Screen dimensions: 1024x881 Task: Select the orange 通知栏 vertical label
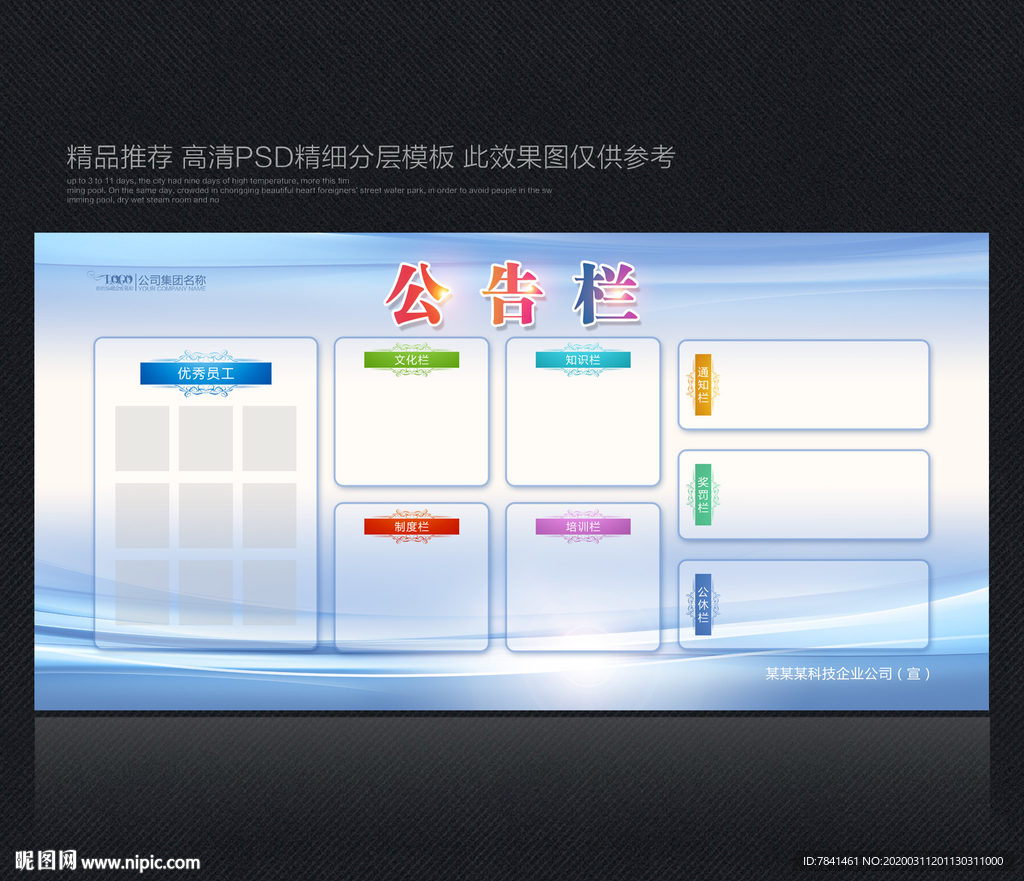coord(703,385)
